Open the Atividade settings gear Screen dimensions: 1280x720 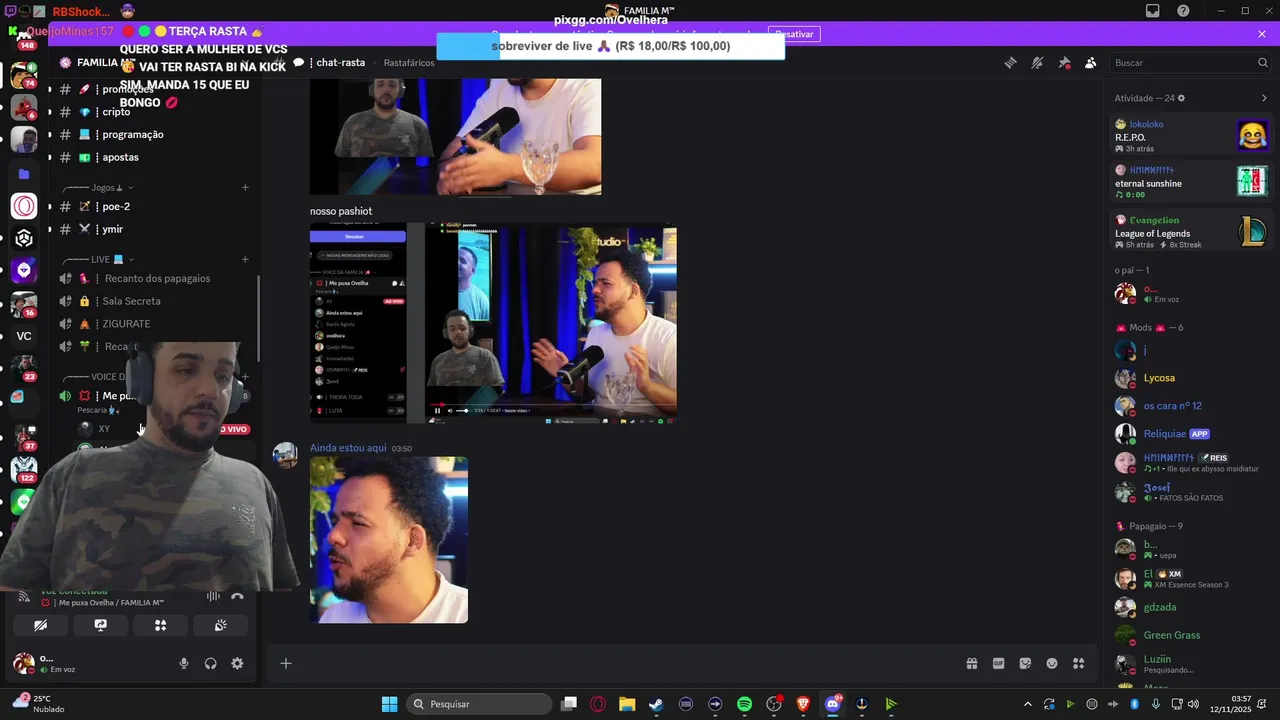click(x=1181, y=98)
